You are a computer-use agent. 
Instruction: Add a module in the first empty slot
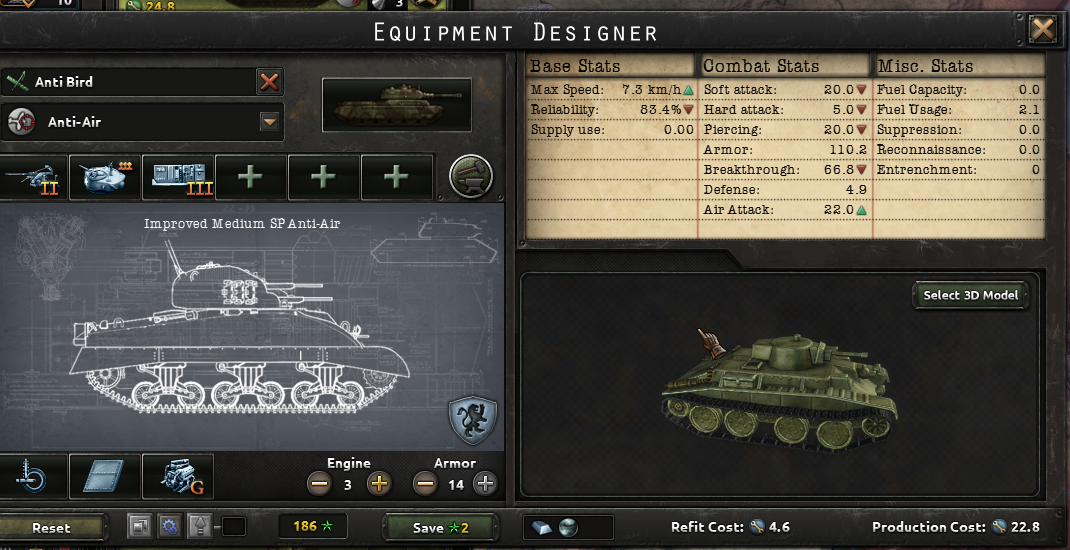(x=251, y=177)
